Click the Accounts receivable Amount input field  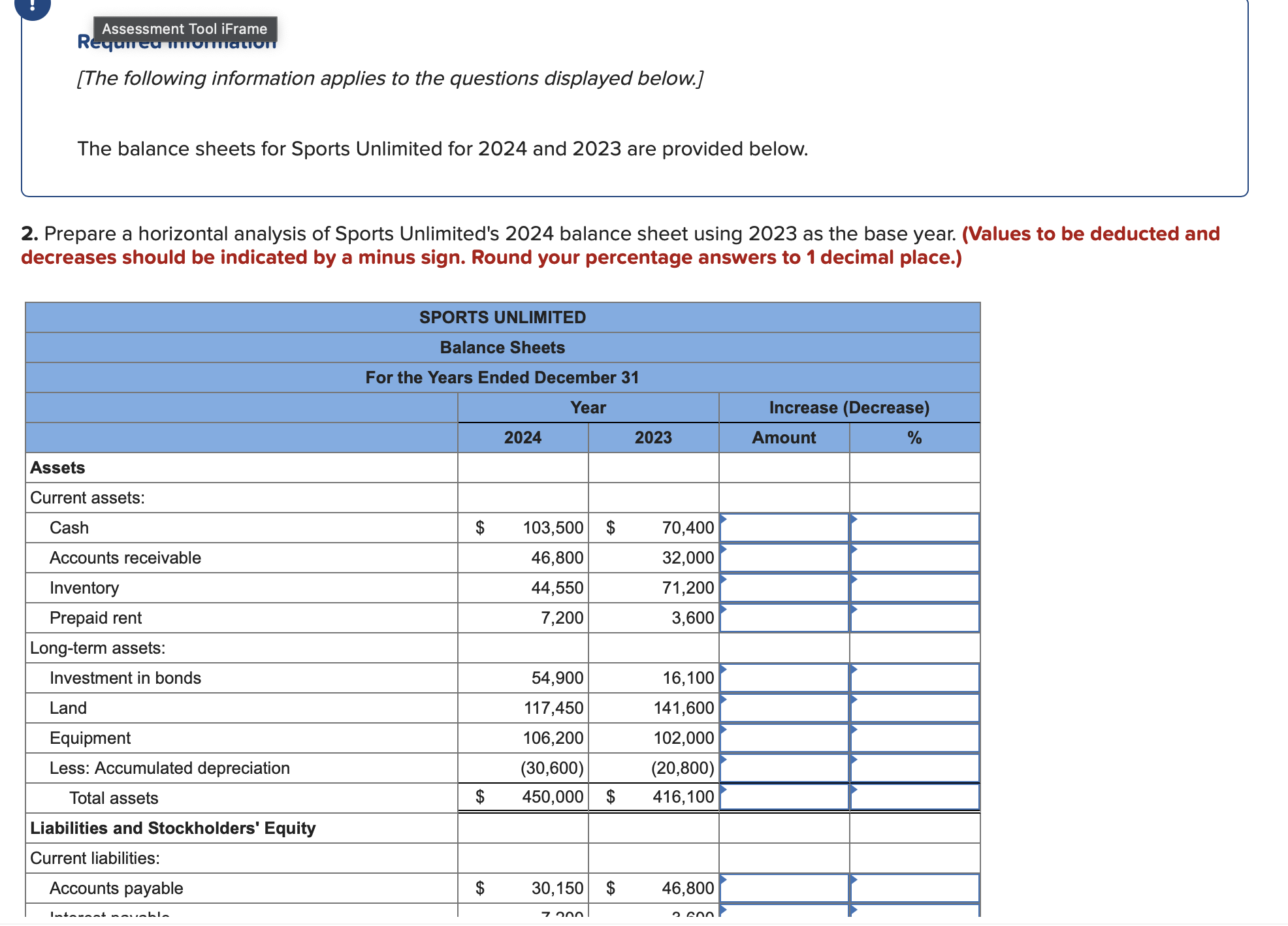783,558
